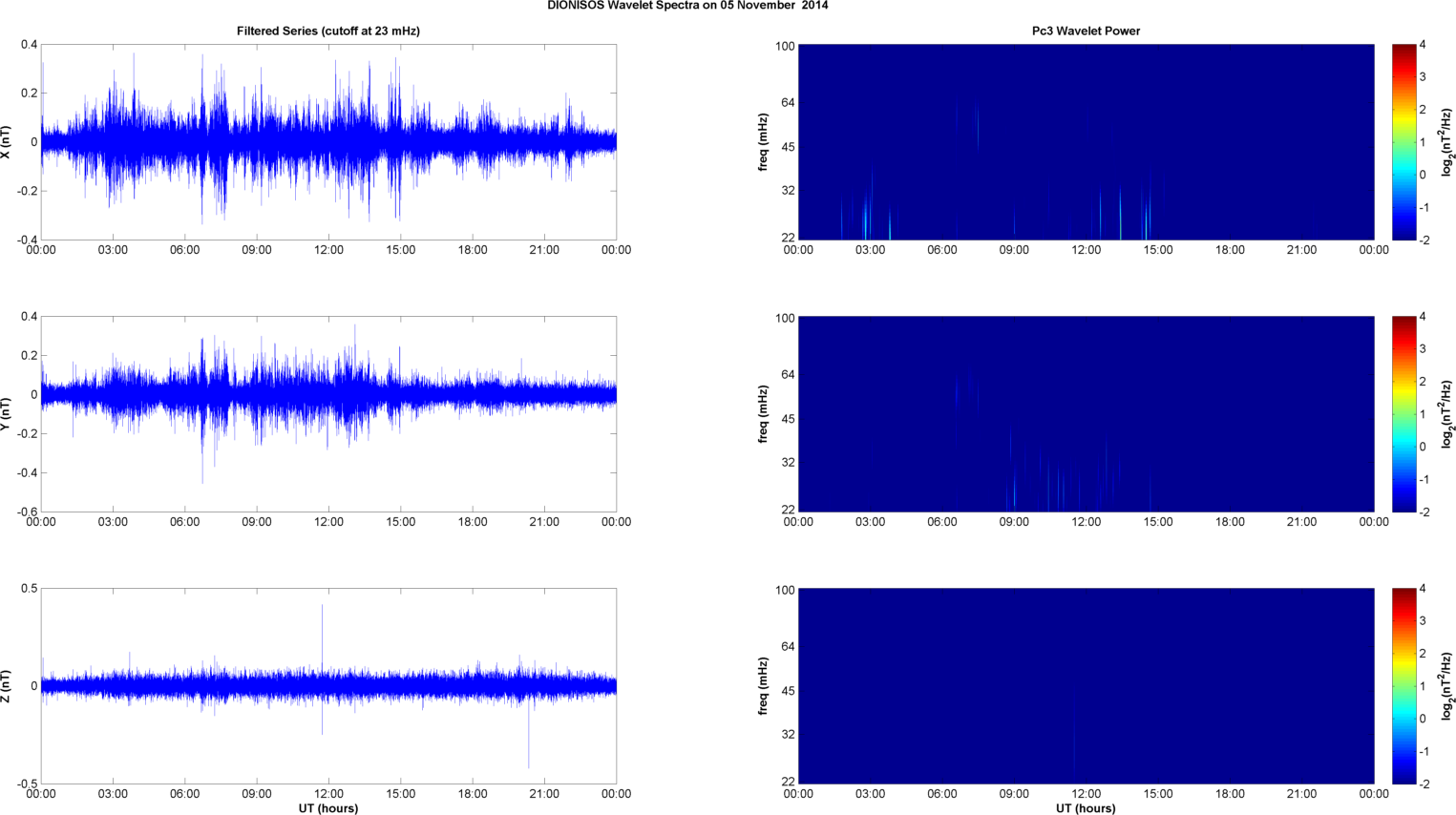The height and width of the screenshot is (815, 1456).
Task: Select the Y (nT) filtered series plot
Action: click(328, 414)
